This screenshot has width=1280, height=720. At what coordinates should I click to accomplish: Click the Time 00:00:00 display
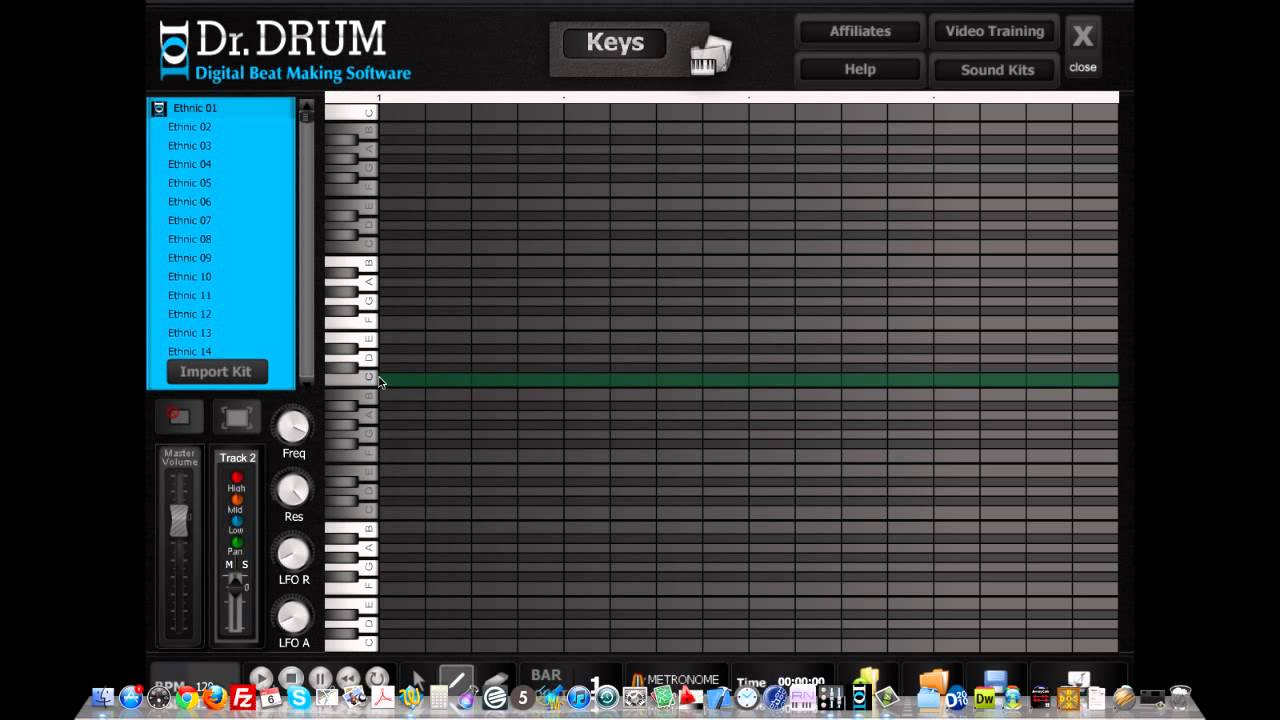pos(780,681)
